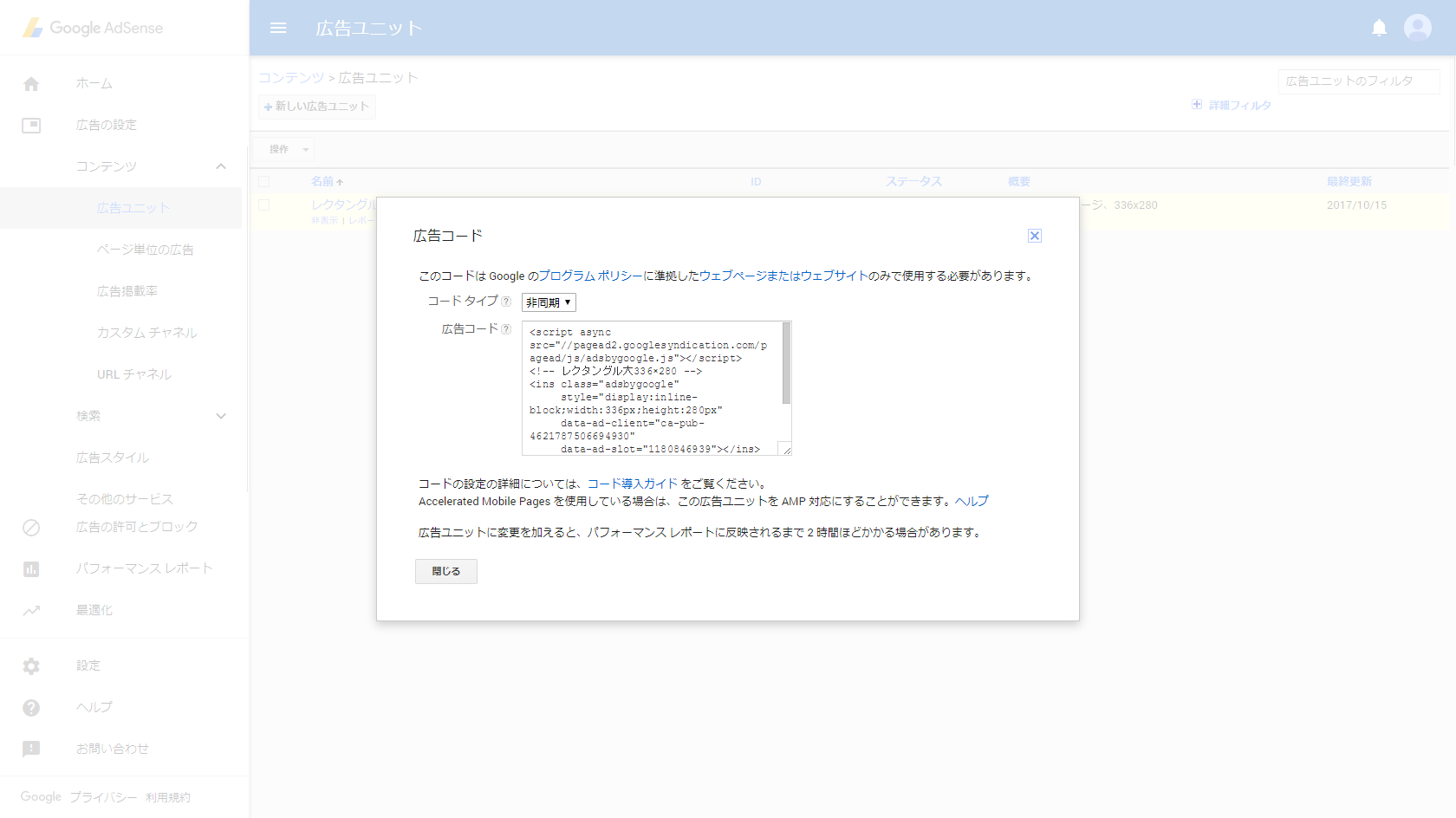Click the 閉じる button in the dialog
This screenshot has height=818, width=1456.
coord(446,572)
